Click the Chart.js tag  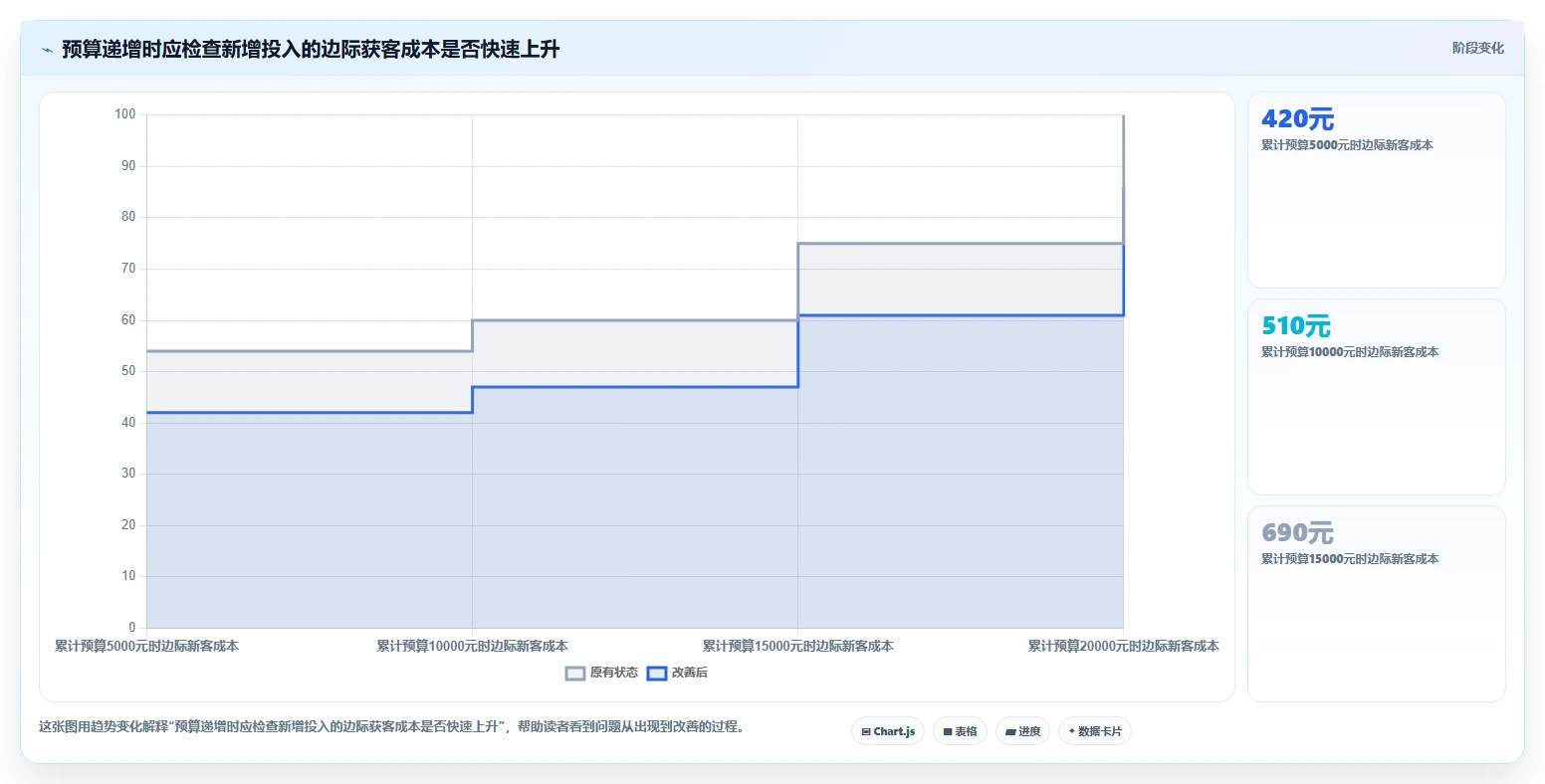[x=888, y=731]
